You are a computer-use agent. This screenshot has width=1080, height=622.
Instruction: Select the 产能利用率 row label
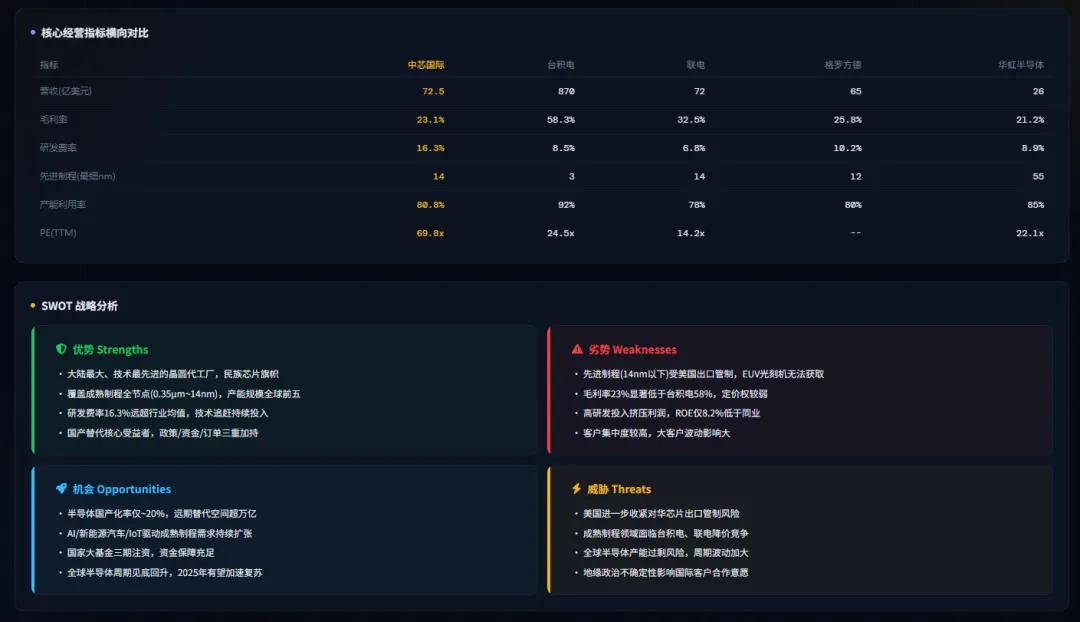pos(63,205)
